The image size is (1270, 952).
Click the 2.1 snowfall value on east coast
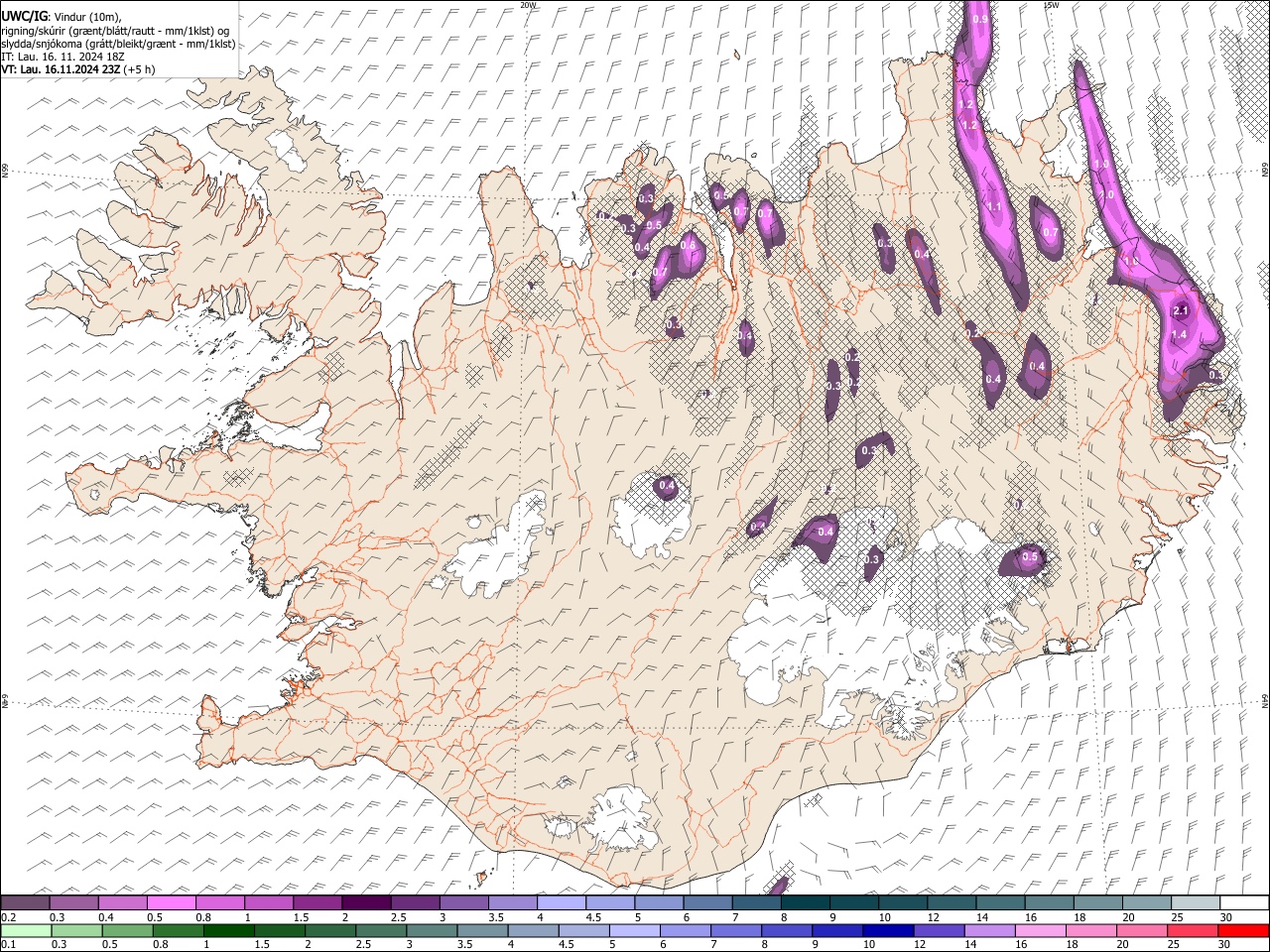click(1181, 311)
